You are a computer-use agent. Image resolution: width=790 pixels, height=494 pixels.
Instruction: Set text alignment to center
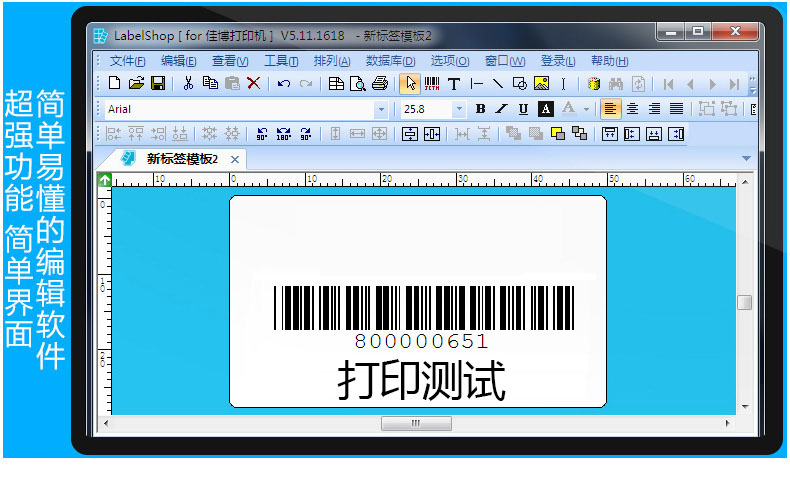pyautogui.click(x=632, y=108)
